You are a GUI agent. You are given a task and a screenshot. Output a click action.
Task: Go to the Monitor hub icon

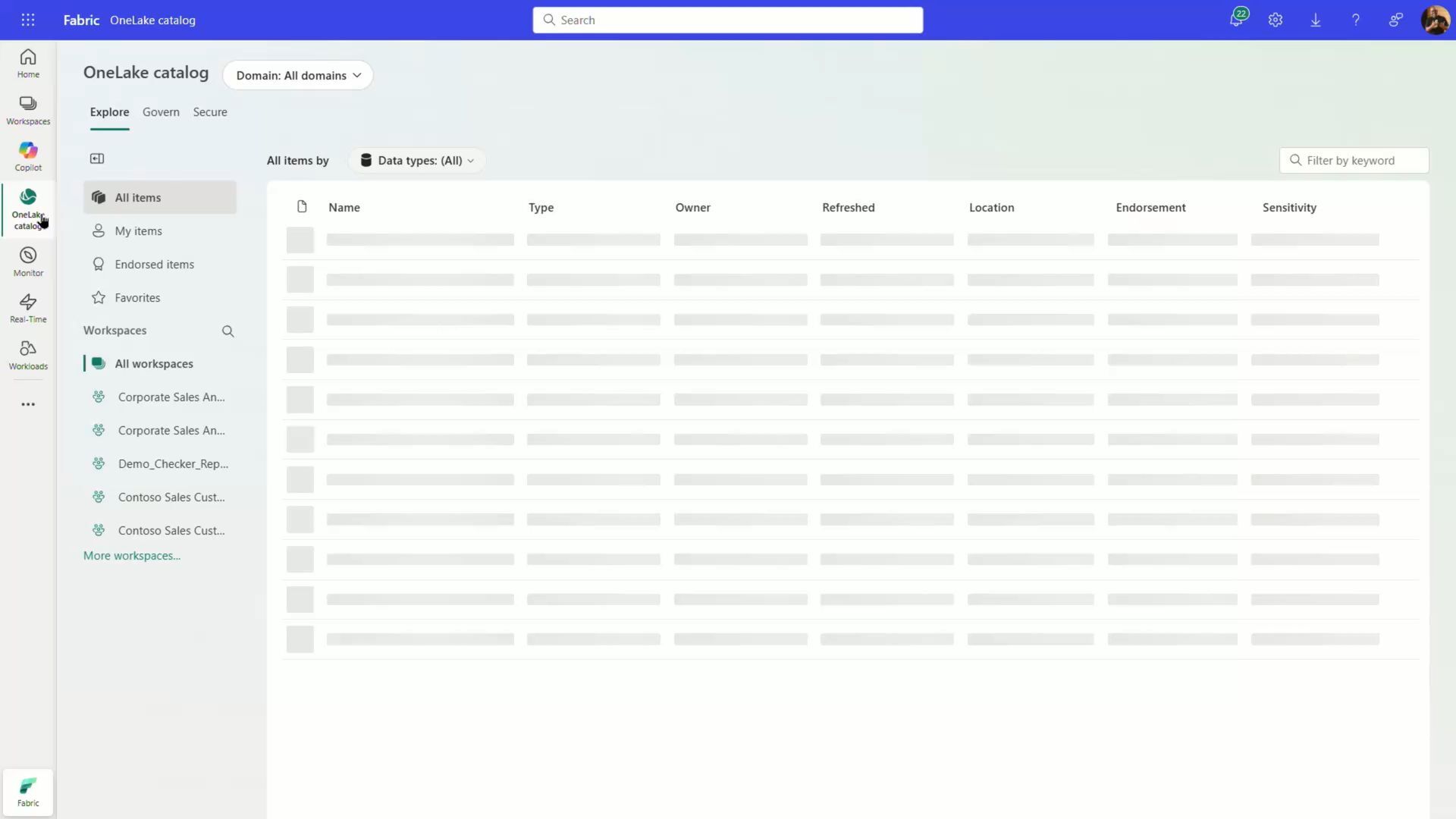pyautogui.click(x=28, y=262)
